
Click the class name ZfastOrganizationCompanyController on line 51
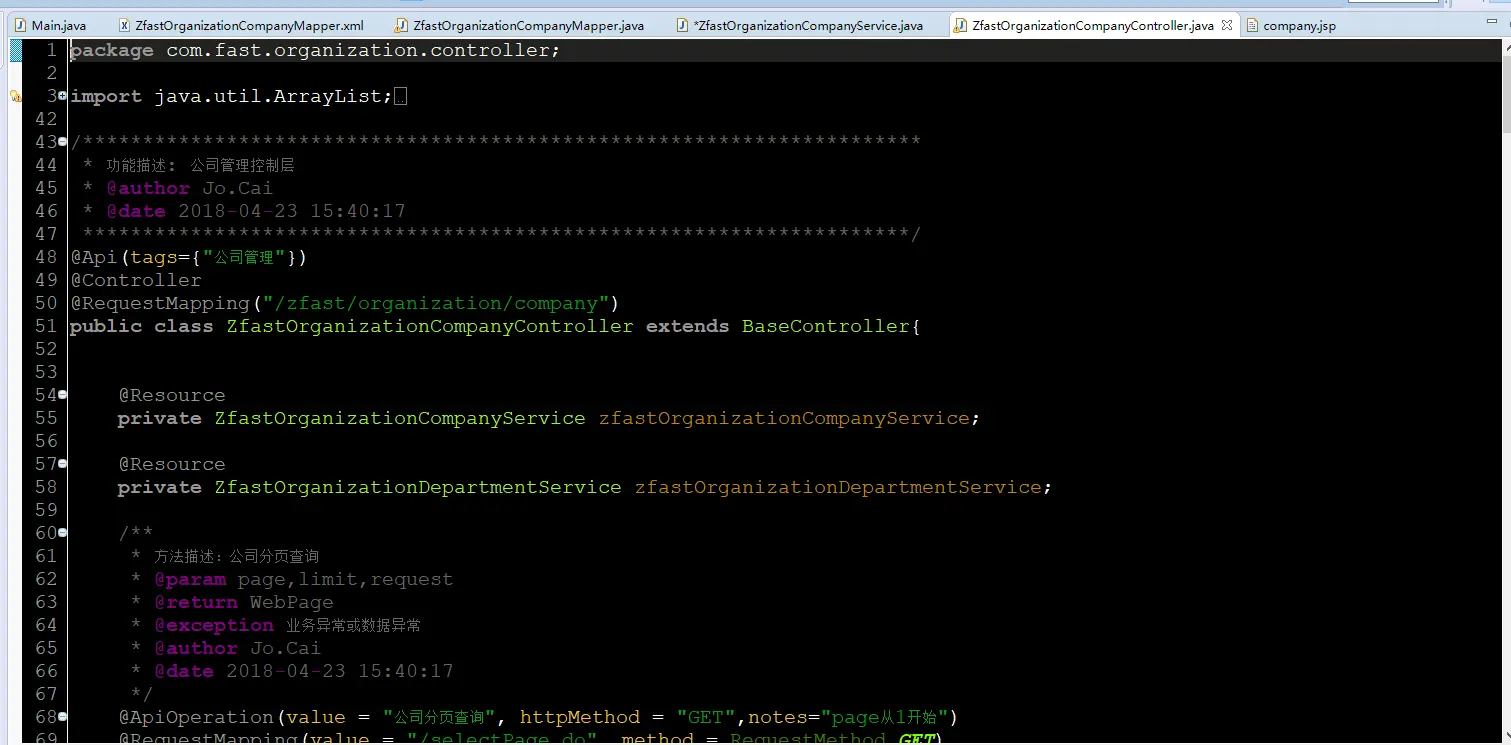click(430, 326)
